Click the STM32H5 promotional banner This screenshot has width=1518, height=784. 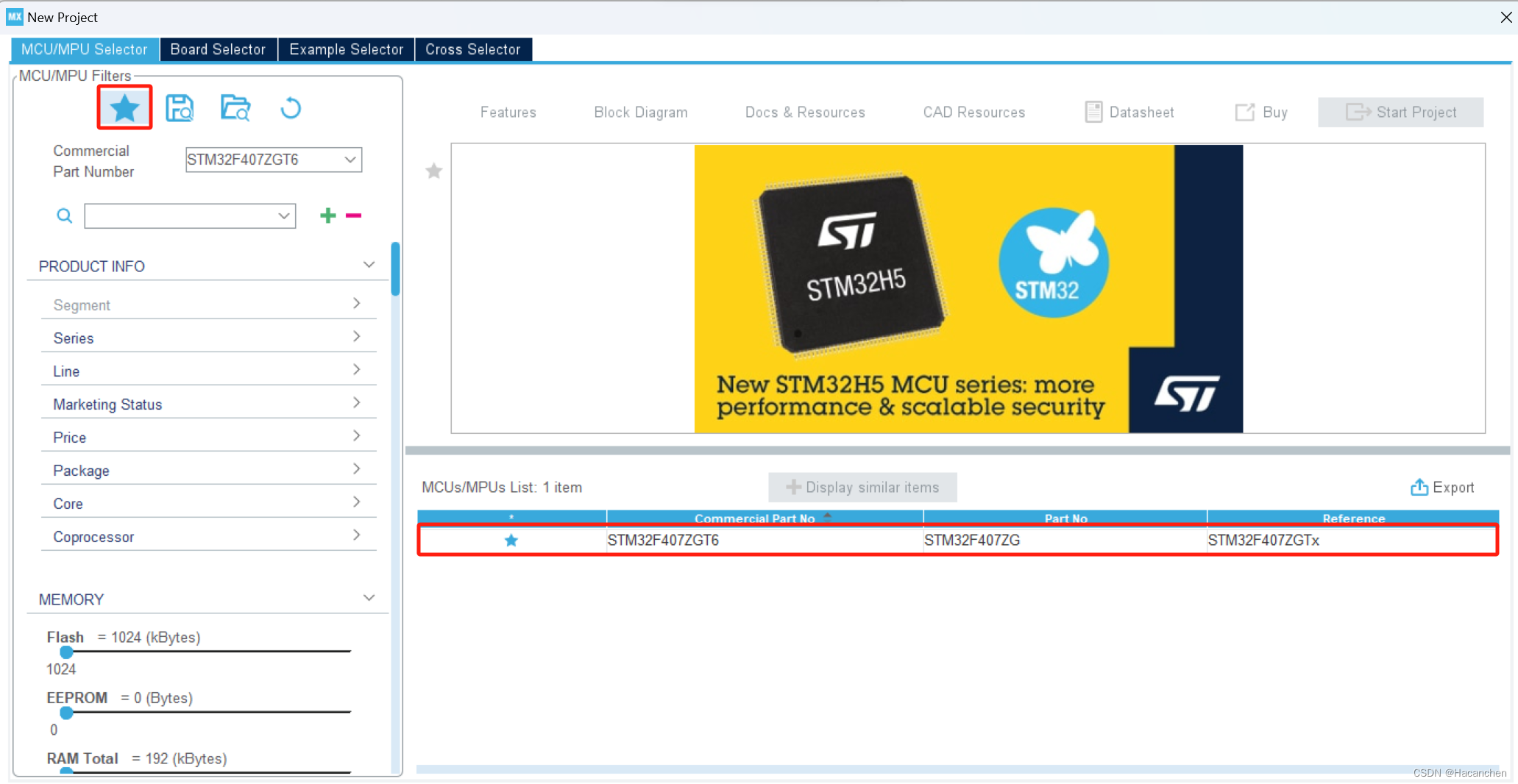[x=968, y=288]
